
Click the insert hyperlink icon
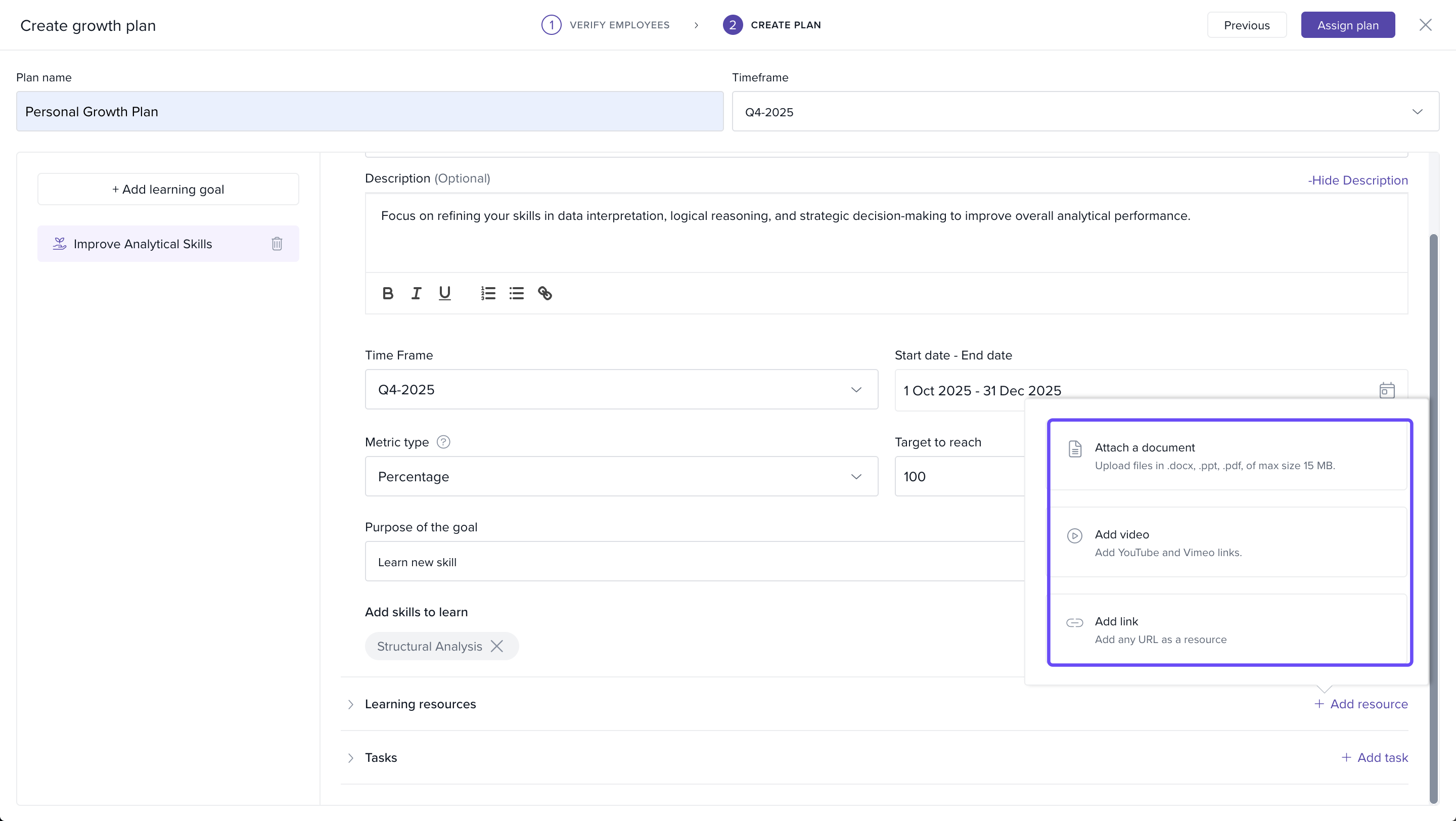tap(545, 293)
